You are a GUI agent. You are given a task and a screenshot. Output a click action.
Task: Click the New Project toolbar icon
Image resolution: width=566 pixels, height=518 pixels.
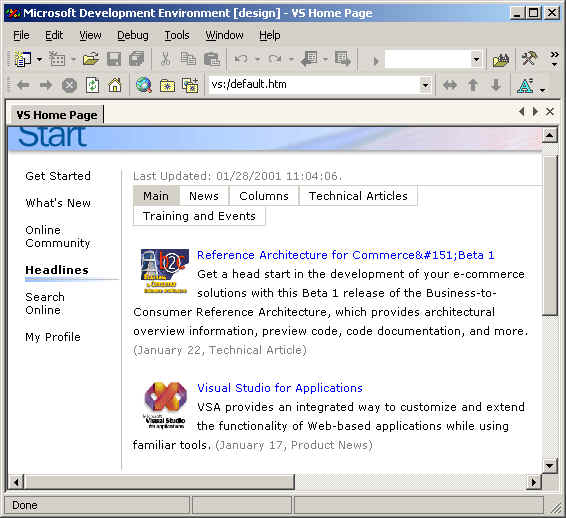pyautogui.click(x=22, y=59)
